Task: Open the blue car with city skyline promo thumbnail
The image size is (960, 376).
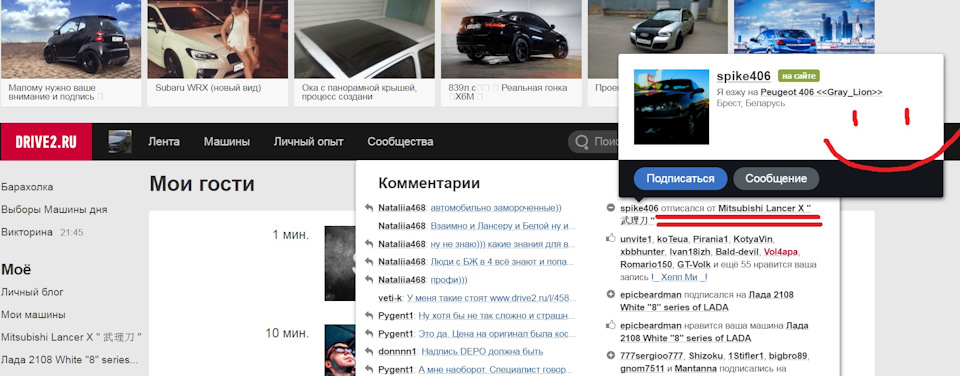Action: (x=805, y=27)
